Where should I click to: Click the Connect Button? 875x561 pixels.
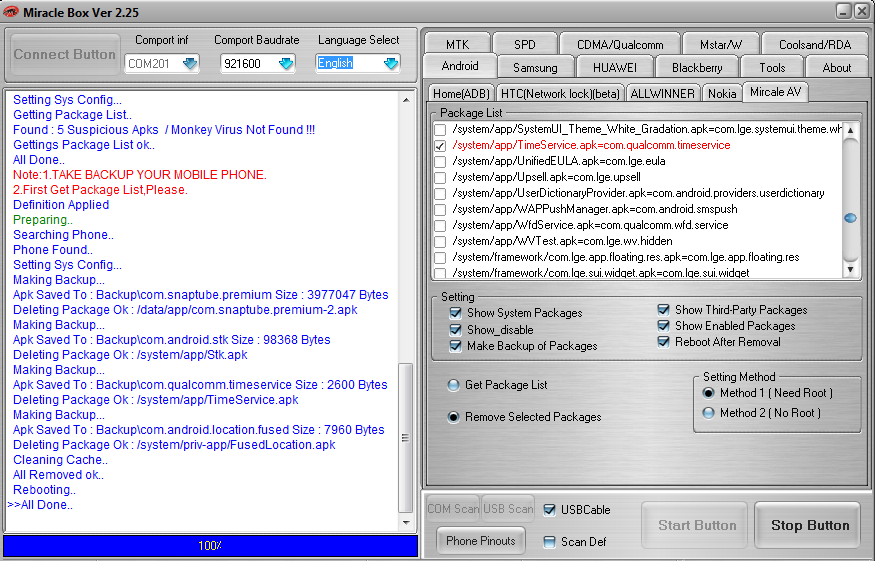pyautogui.click(x=65, y=55)
